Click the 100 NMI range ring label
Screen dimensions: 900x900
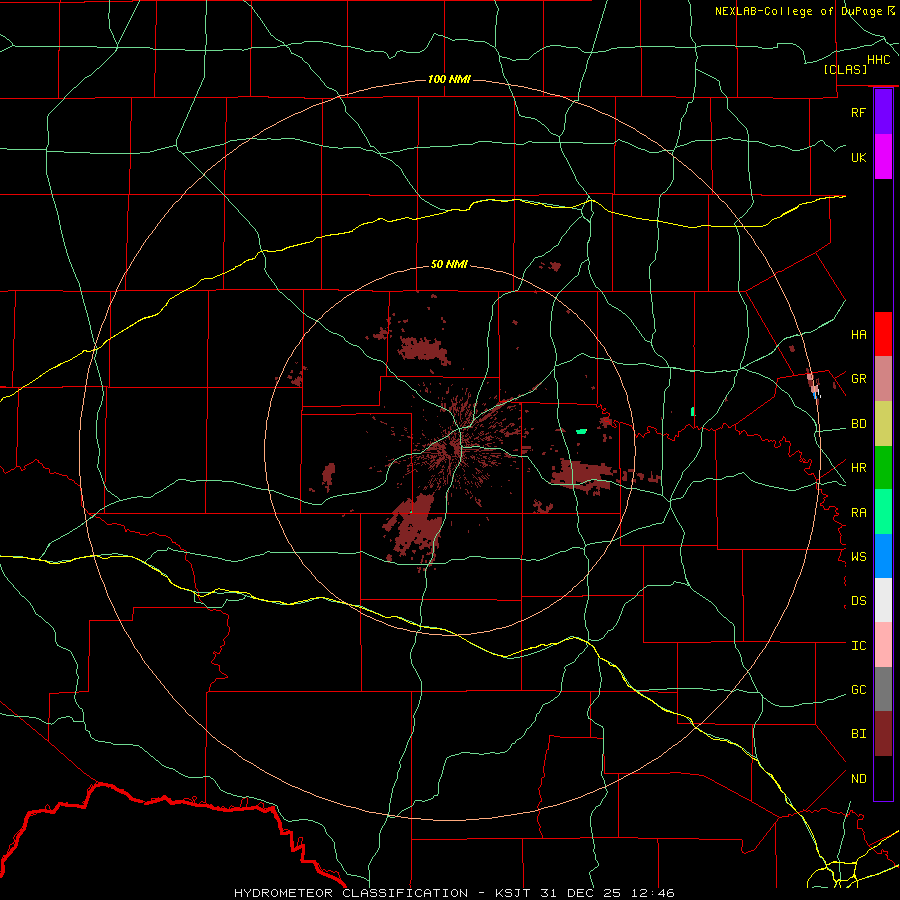(x=449, y=79)
